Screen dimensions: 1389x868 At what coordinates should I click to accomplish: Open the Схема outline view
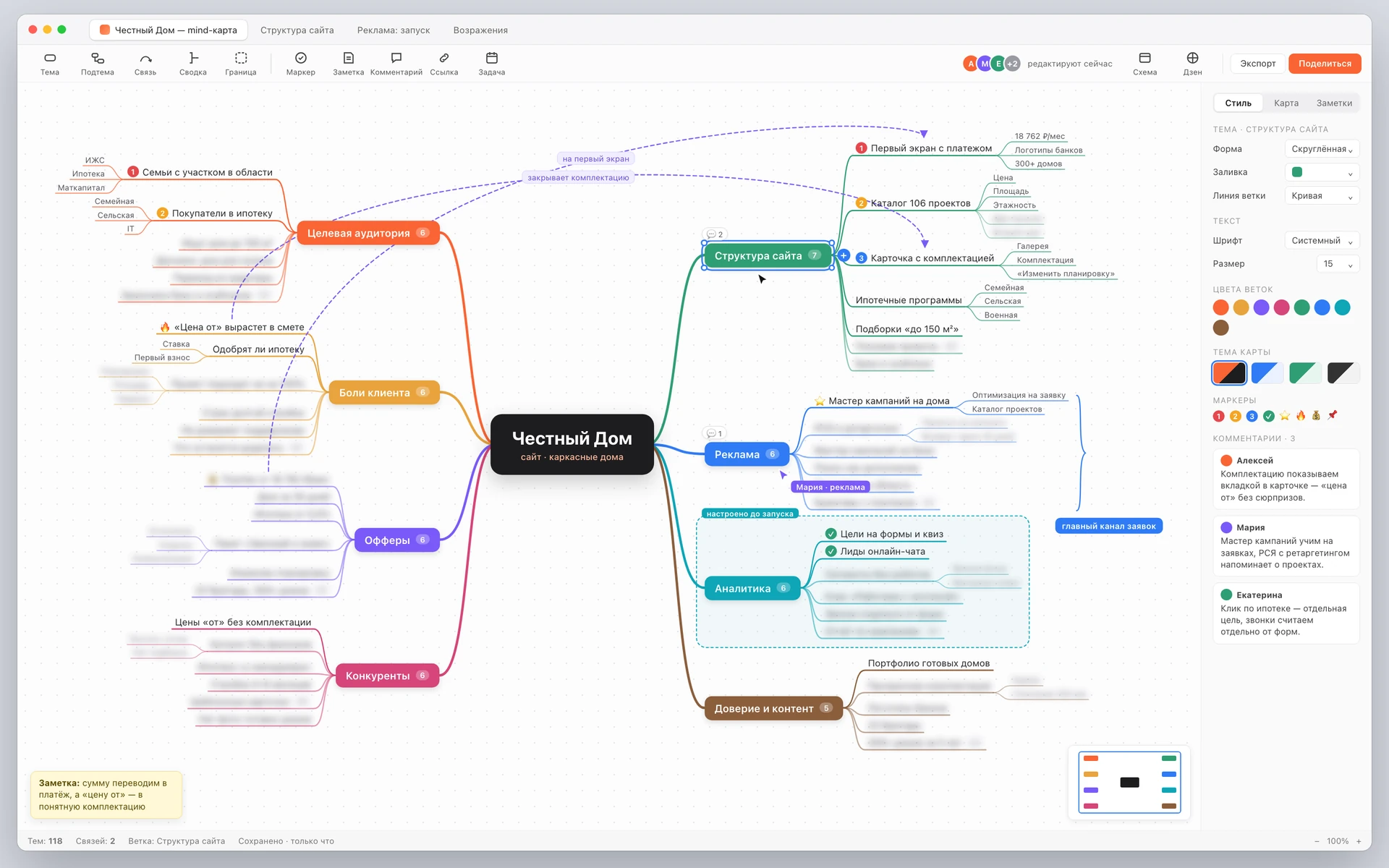click(x=1144, y=58)
